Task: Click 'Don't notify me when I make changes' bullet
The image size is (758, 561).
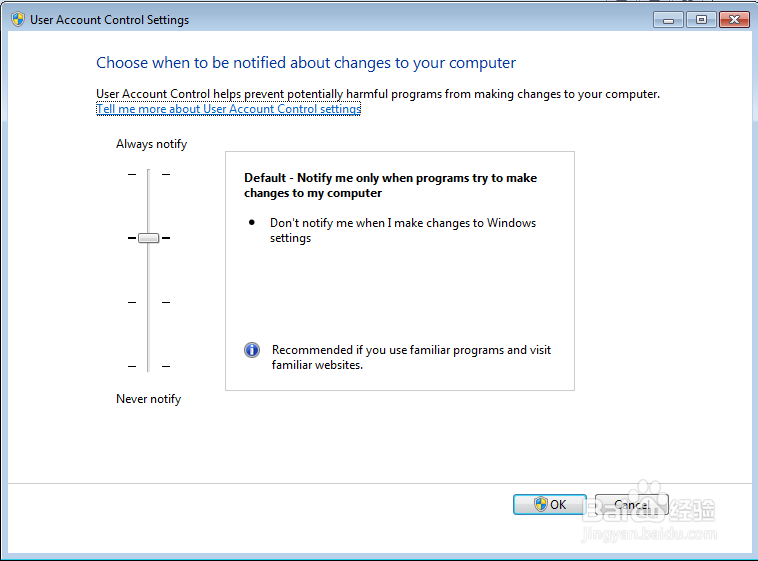Action: [x=403, y=230]
